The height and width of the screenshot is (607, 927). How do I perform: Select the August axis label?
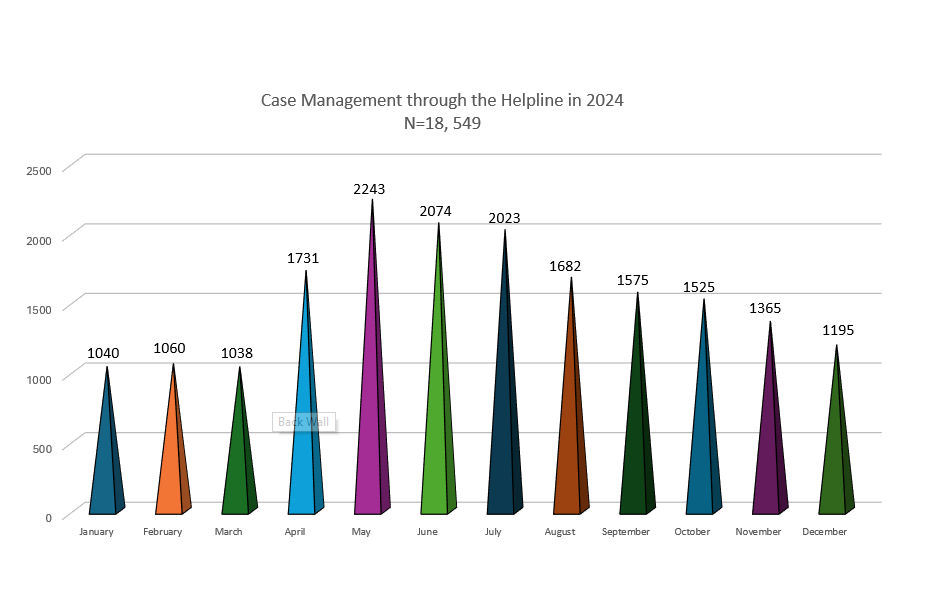click(x=560, y=532)
